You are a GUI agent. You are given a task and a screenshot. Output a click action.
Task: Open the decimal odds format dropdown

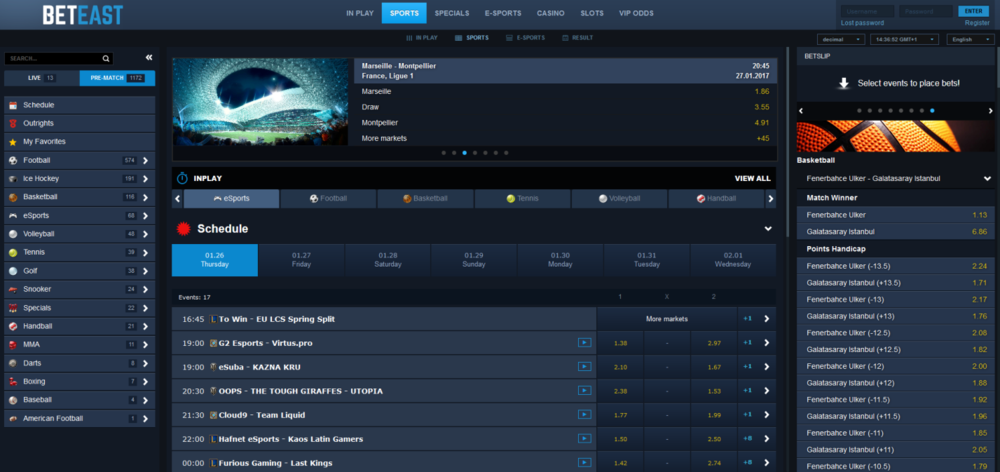841,40
